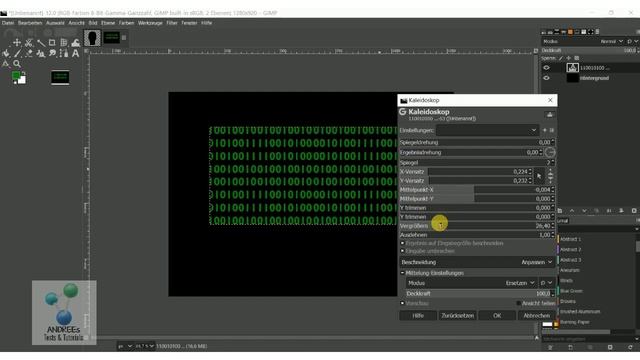Select the Bucket fill tool
Viewport: 640px width, 360px height.
[6, 53]
